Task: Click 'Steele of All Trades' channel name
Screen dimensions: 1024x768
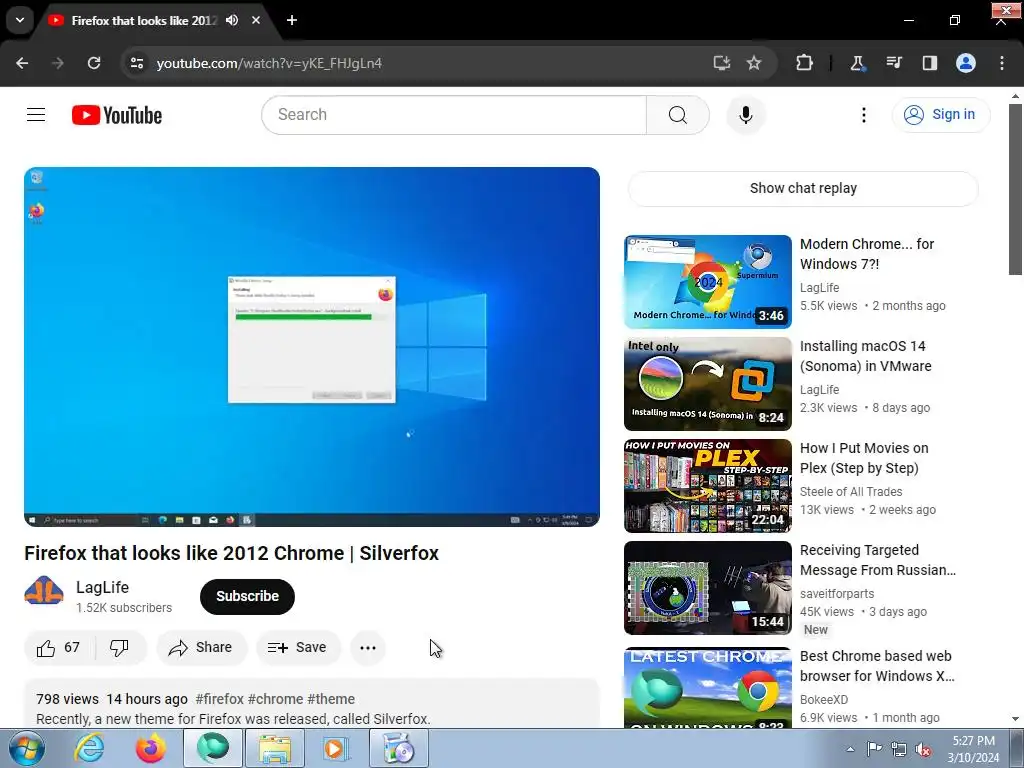Action: click(x=851, y=491)
